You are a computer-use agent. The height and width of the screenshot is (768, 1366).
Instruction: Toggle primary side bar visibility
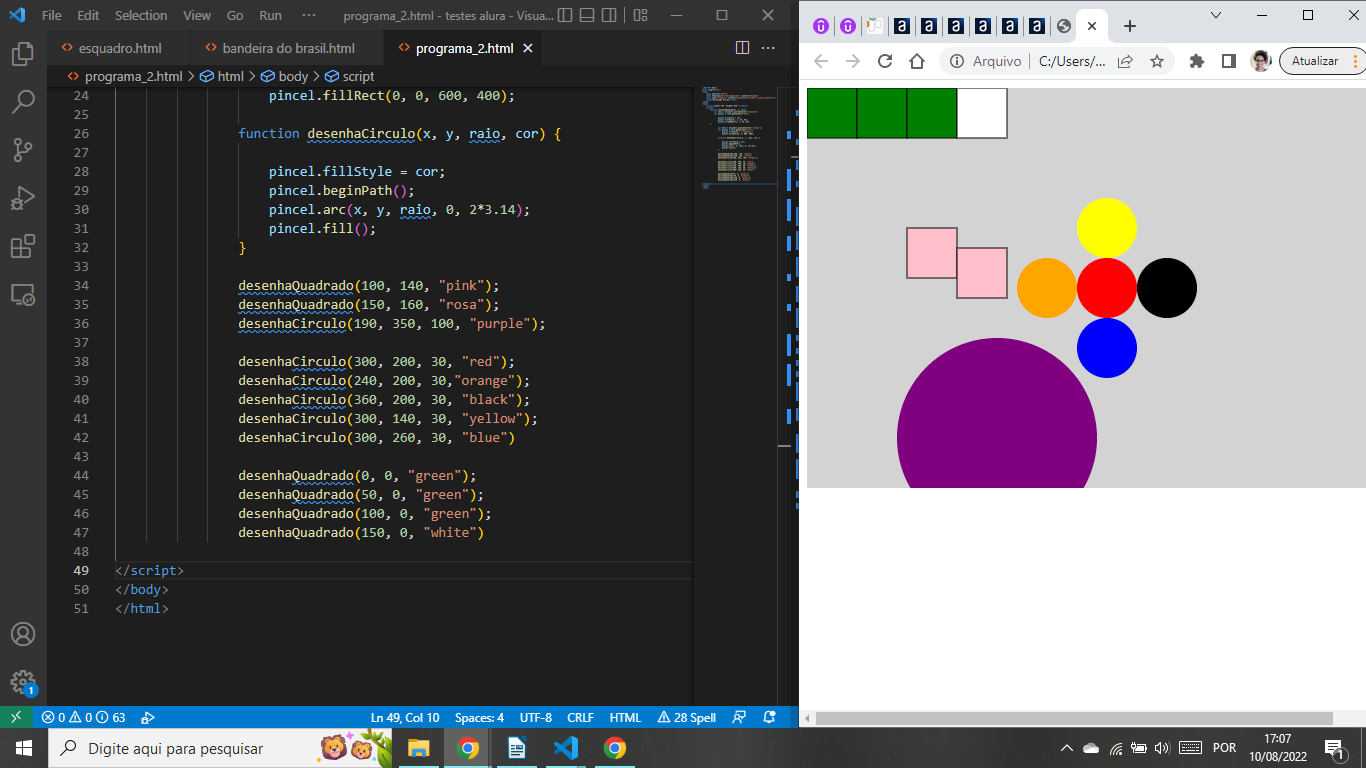point(566,15)
